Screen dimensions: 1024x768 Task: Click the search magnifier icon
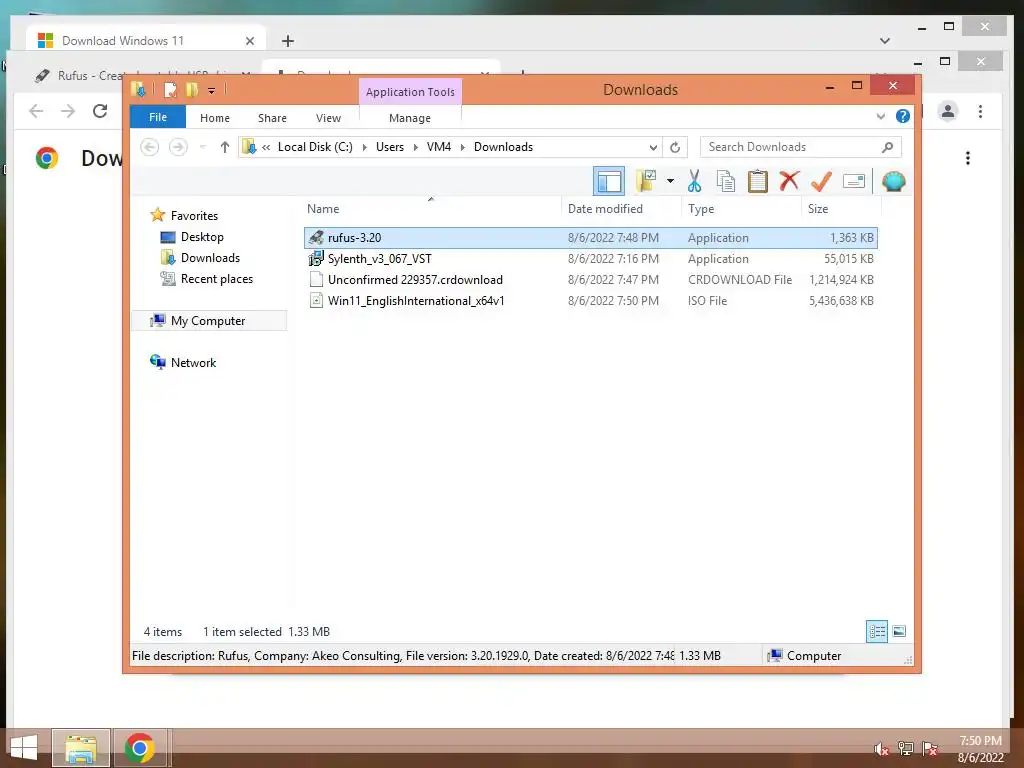pyautogui.click(x=887, y=147)
